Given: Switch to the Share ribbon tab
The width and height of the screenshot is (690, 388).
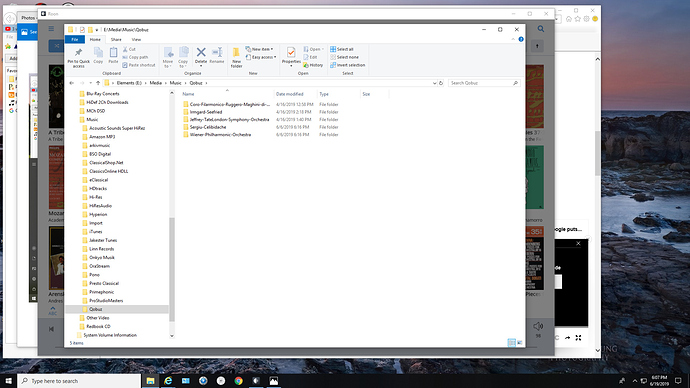Looking at the screenshot, I should 116,40.
